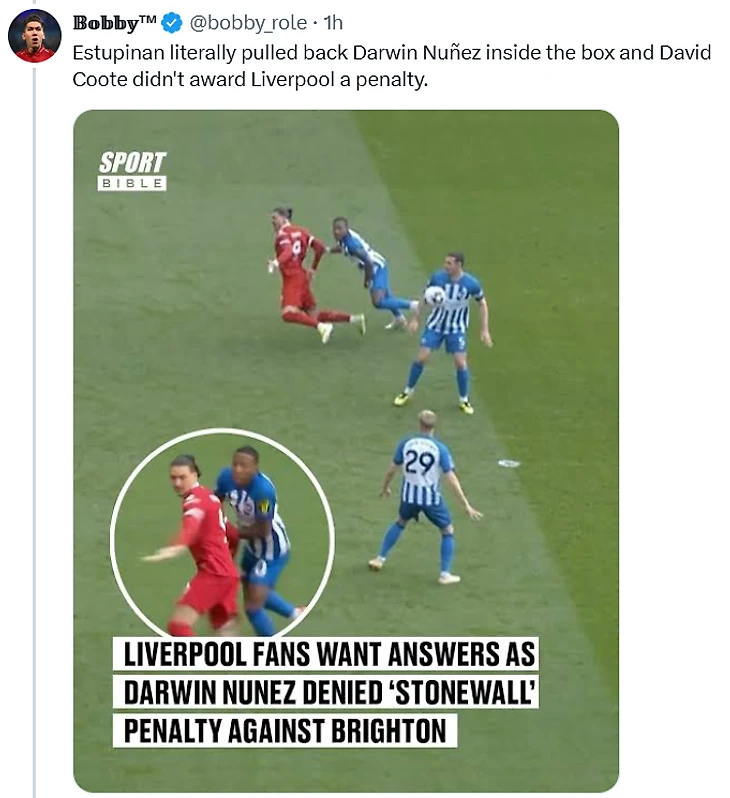The width and height of the screenshot is (730, 798).
Task: Open the circular zoomed-in inset of Nunez
Action: 222,533
